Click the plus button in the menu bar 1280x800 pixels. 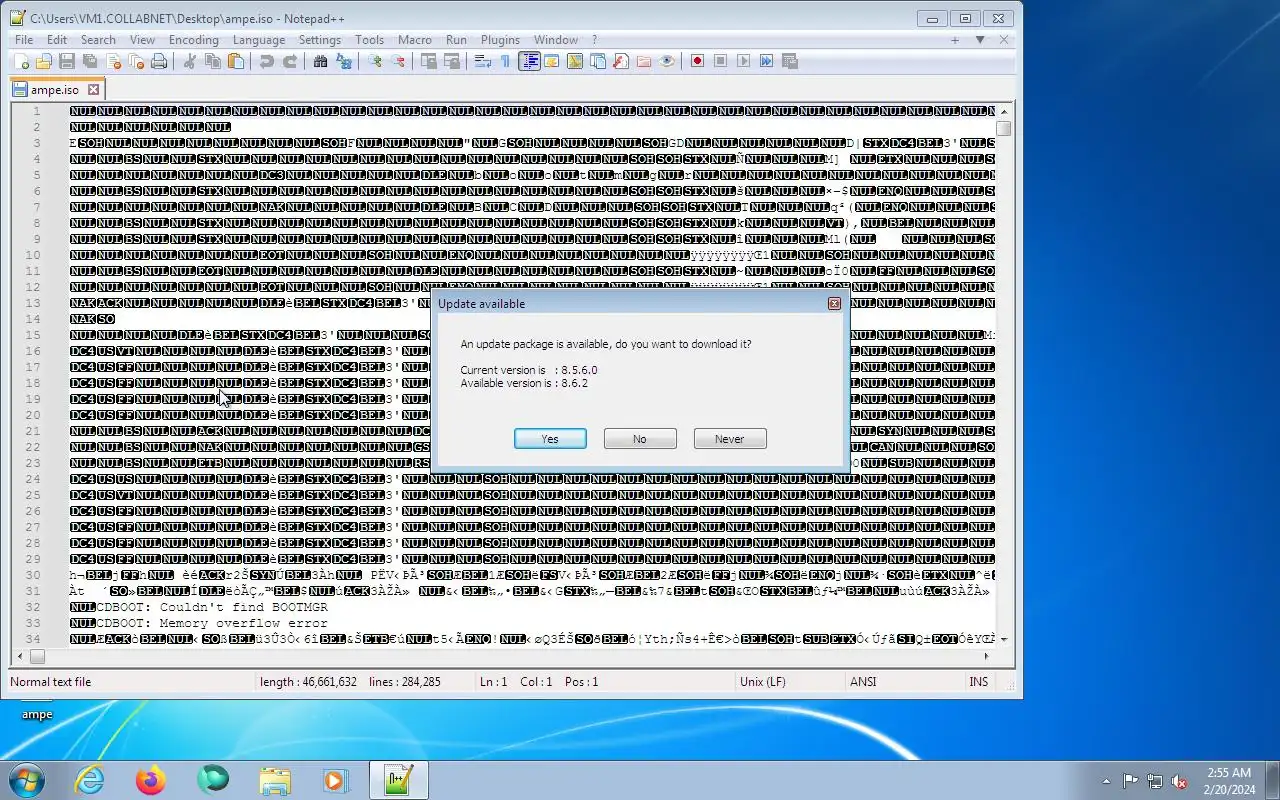pos(955,40)
